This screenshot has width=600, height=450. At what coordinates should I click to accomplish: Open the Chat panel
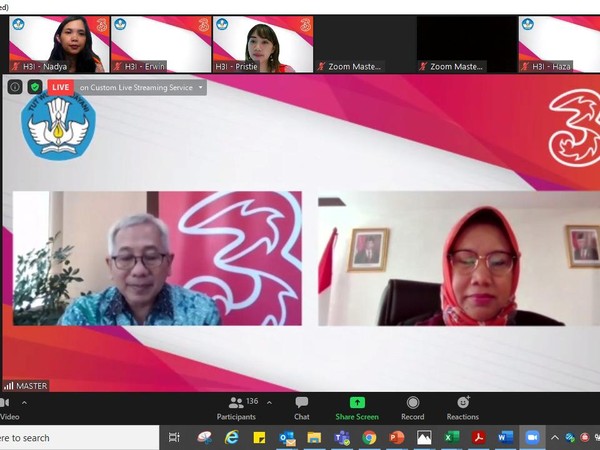tap(302, 409)
